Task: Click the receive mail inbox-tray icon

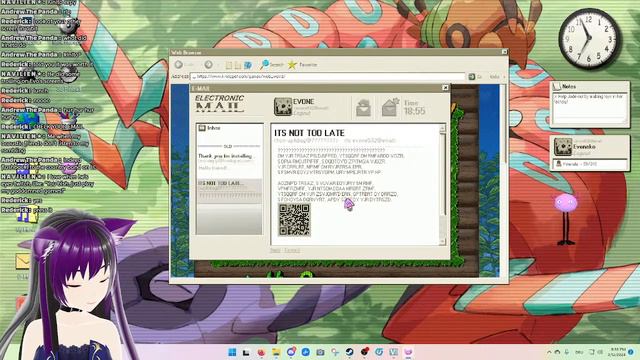Action: click(x=363, y=109)
